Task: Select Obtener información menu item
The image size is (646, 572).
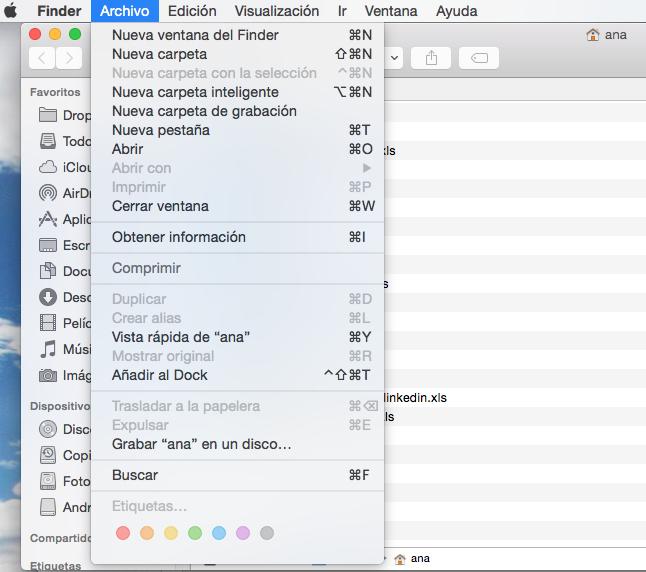Action: pyautogui.click(x=179, y=237)
